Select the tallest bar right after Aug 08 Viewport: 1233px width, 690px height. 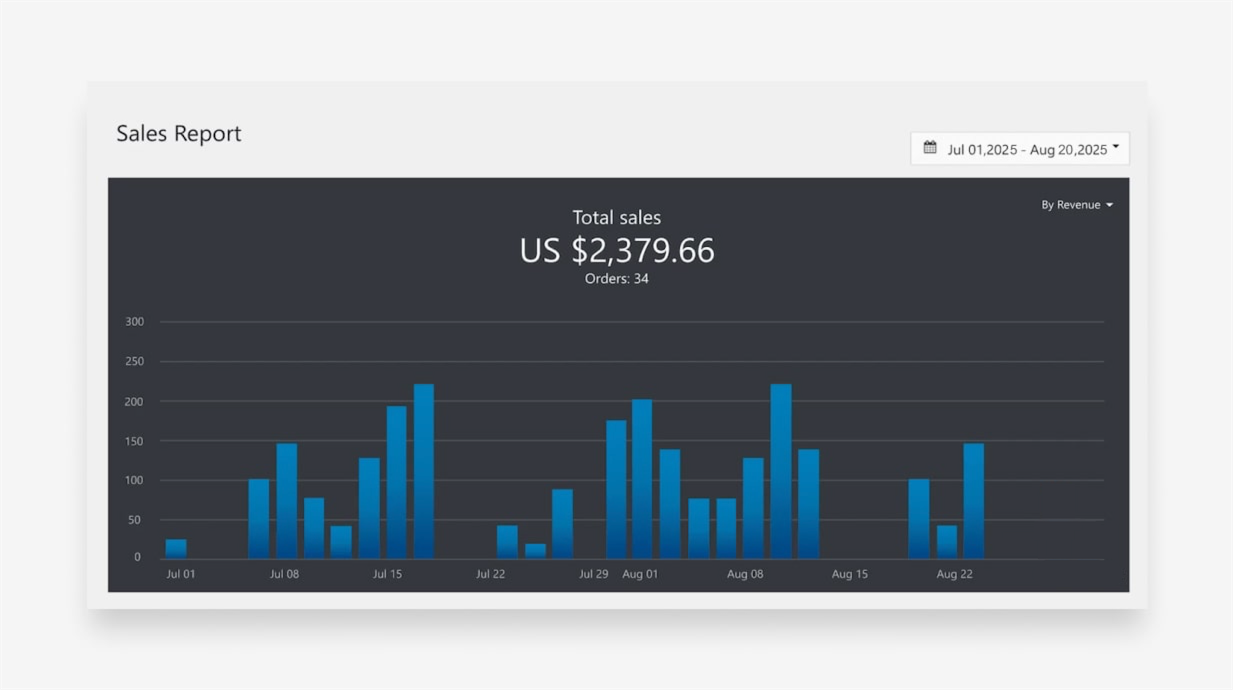(x=781, y=470)
